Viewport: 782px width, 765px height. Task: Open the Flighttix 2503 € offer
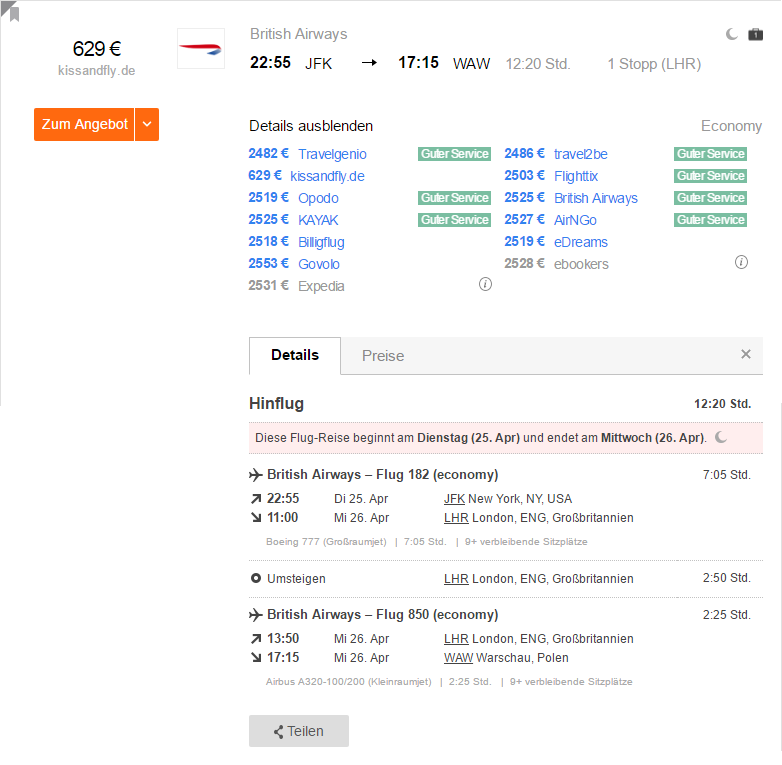coord(551,176)
